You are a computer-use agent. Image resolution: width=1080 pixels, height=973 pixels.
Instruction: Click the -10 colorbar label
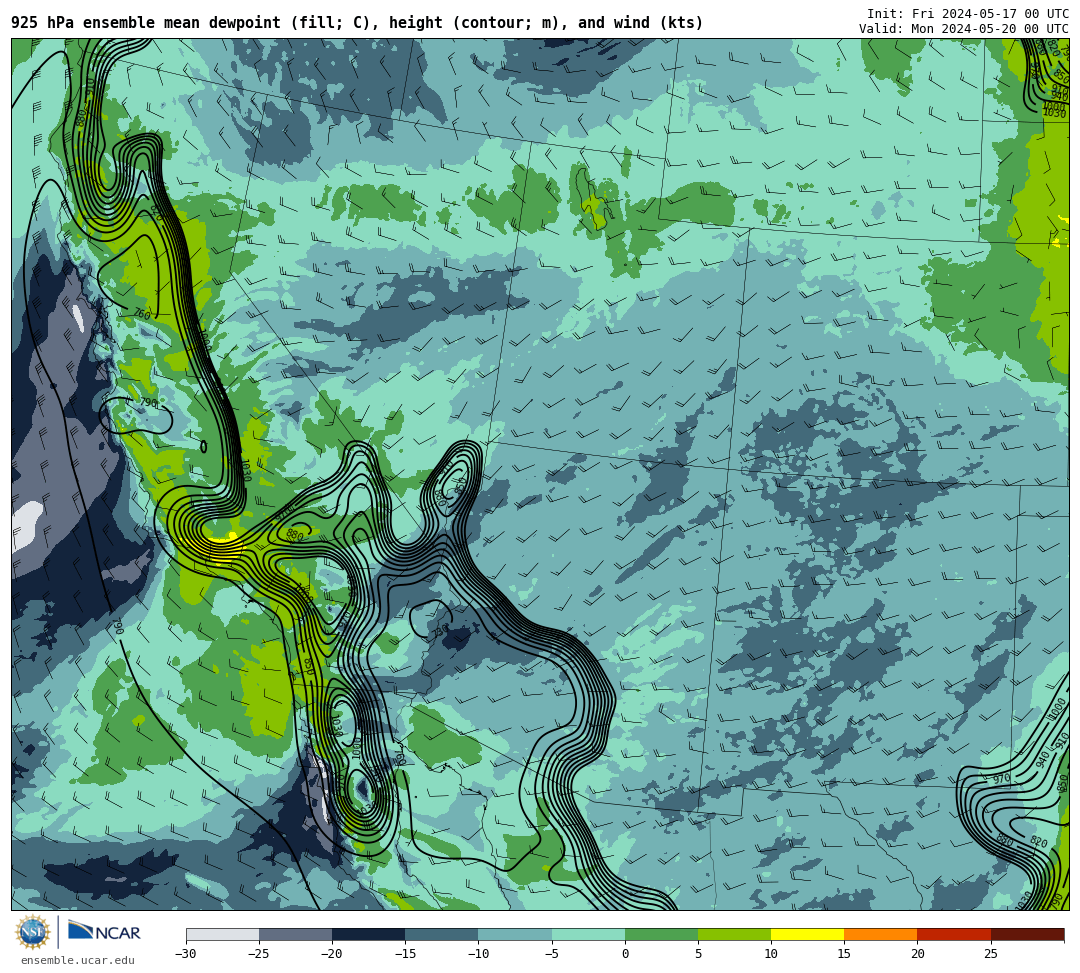click(x=478, y=954)
